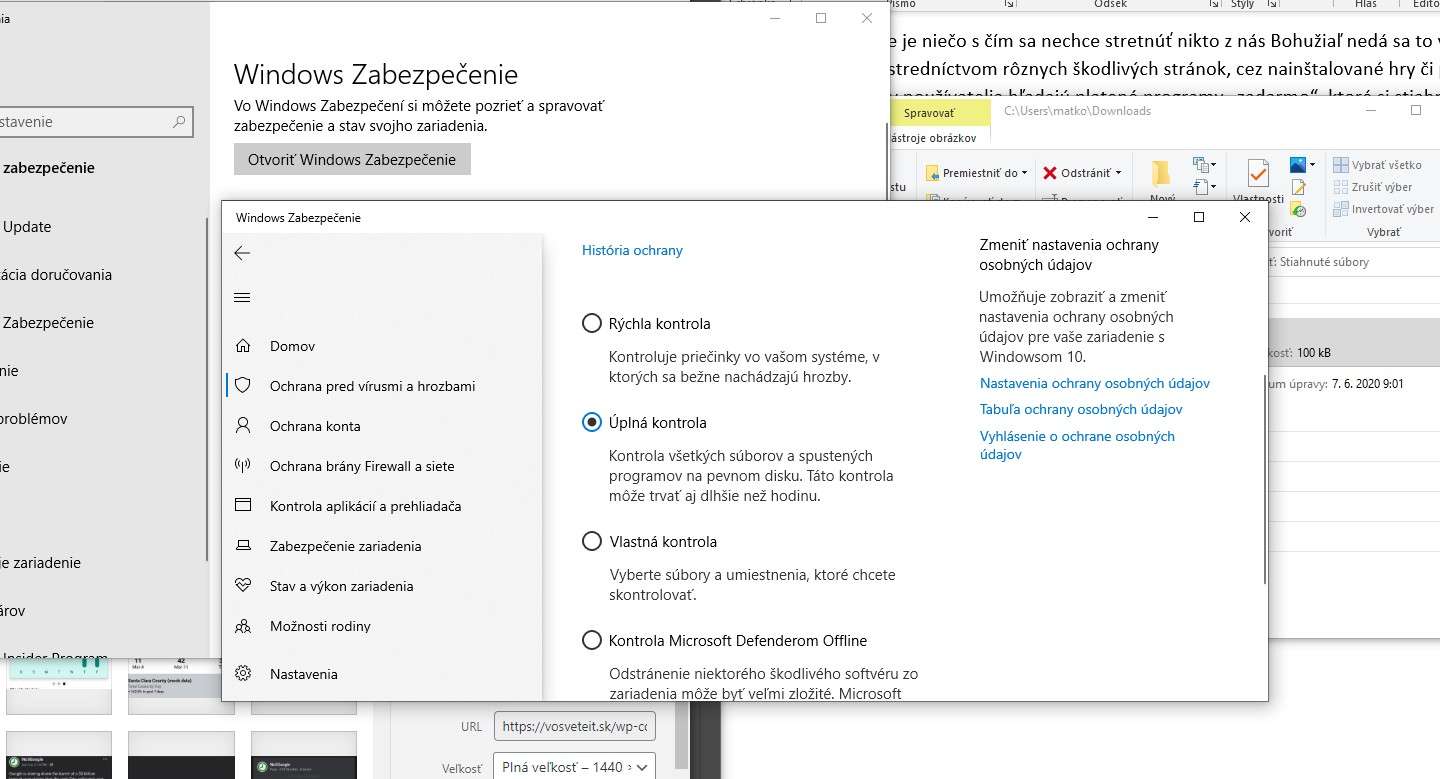Click the Vlastnosti checkmark icon in Explorer
Viewport: 1440px width, 779px height.
(x=1257, y=174)
